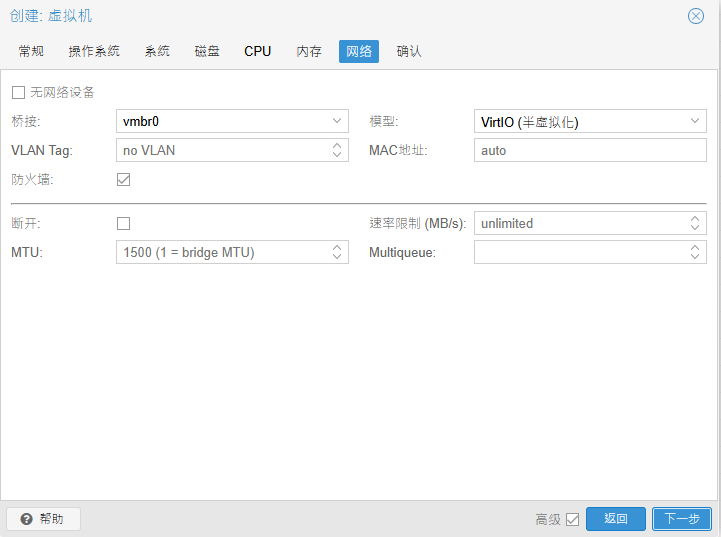Click the 速率限制 spinner arrows
Image resolution: width=721 pixels, height=537 pixels.
[x=696, y=223]
